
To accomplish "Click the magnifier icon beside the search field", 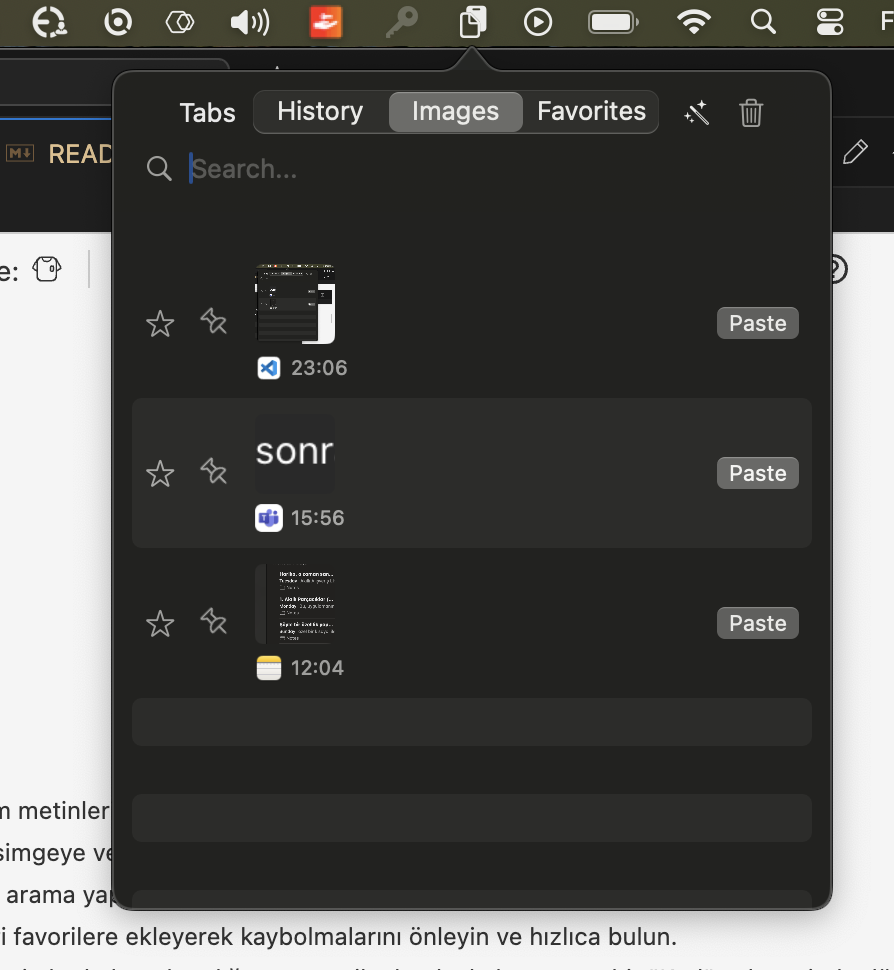I will click(x=159, y=168).
